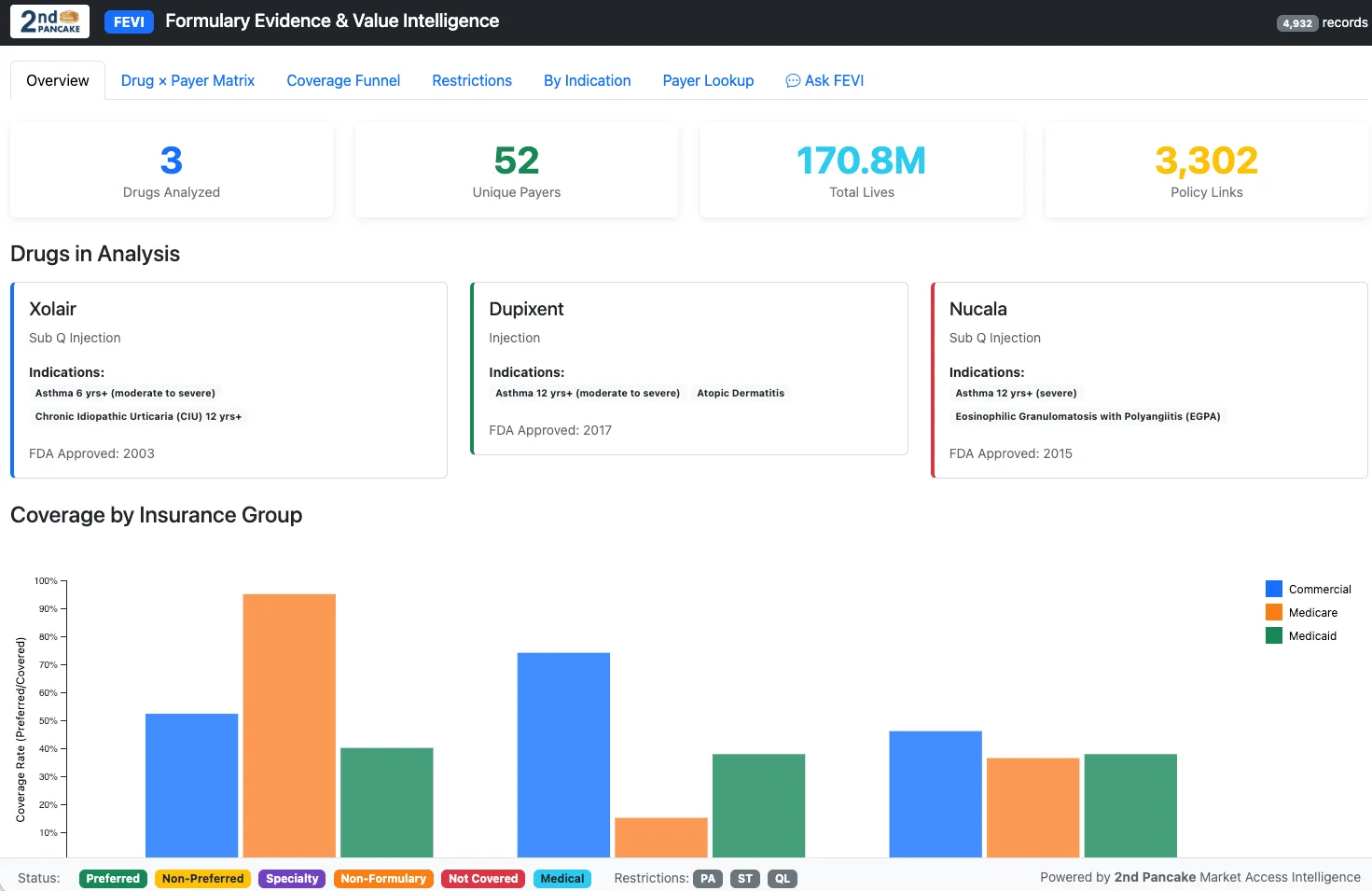Open the Coverage Funnel tab
This screenshot has width=1372, height=891.
pyautogui.click(x=343, y=80)
